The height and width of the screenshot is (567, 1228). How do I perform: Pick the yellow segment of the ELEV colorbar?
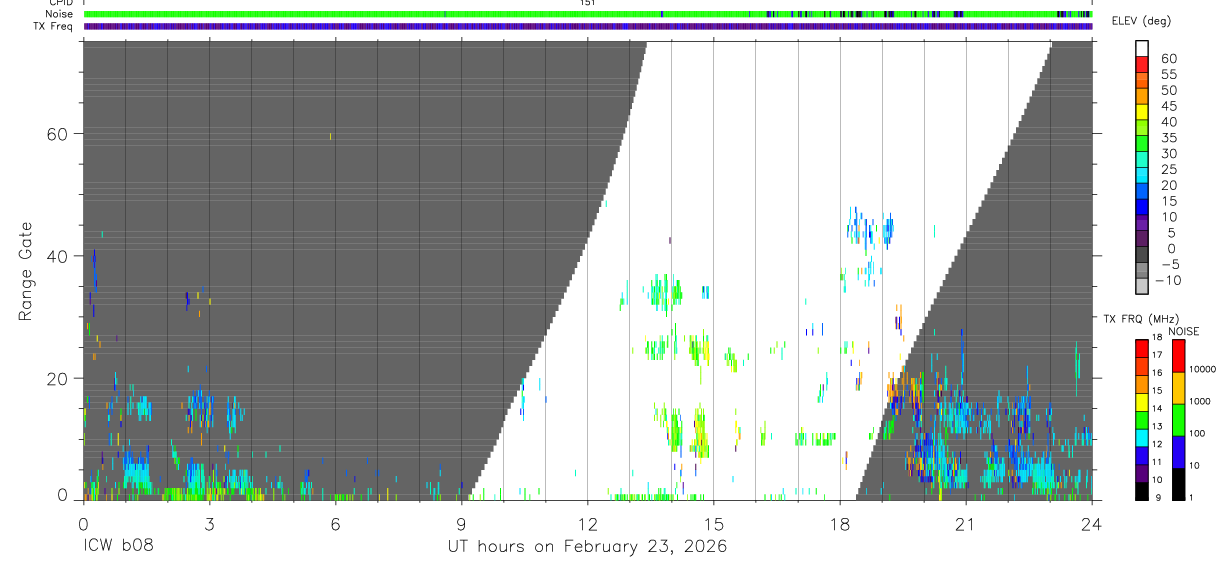pos(1142,111)
